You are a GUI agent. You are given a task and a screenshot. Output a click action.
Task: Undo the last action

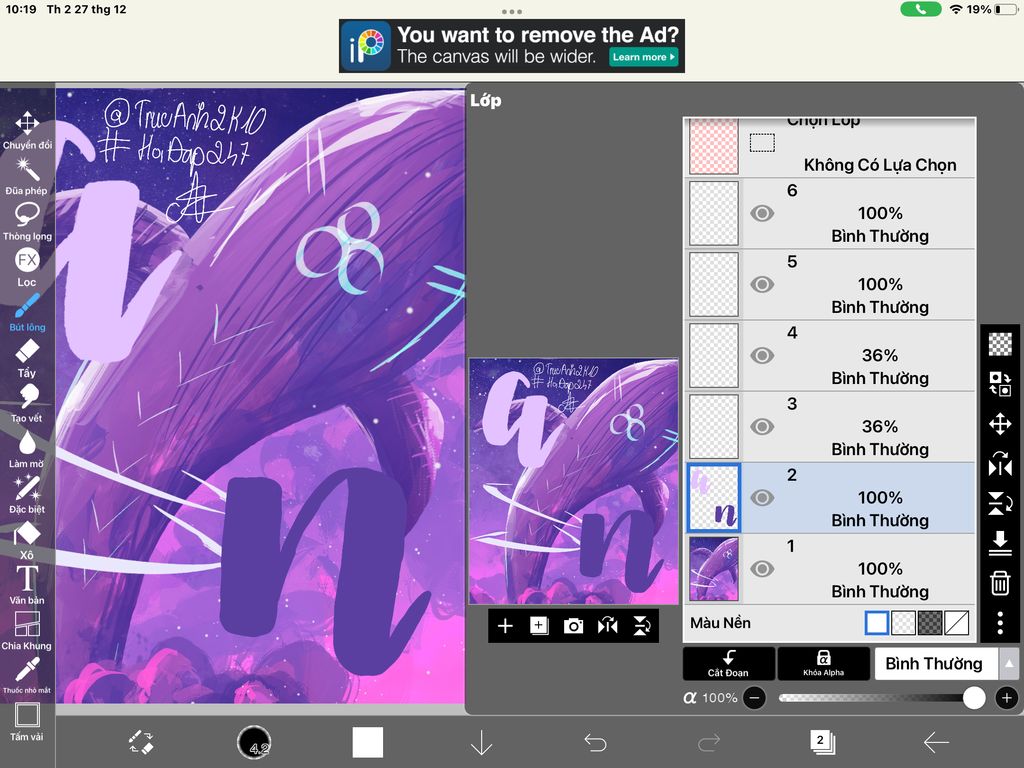(595, 743)
